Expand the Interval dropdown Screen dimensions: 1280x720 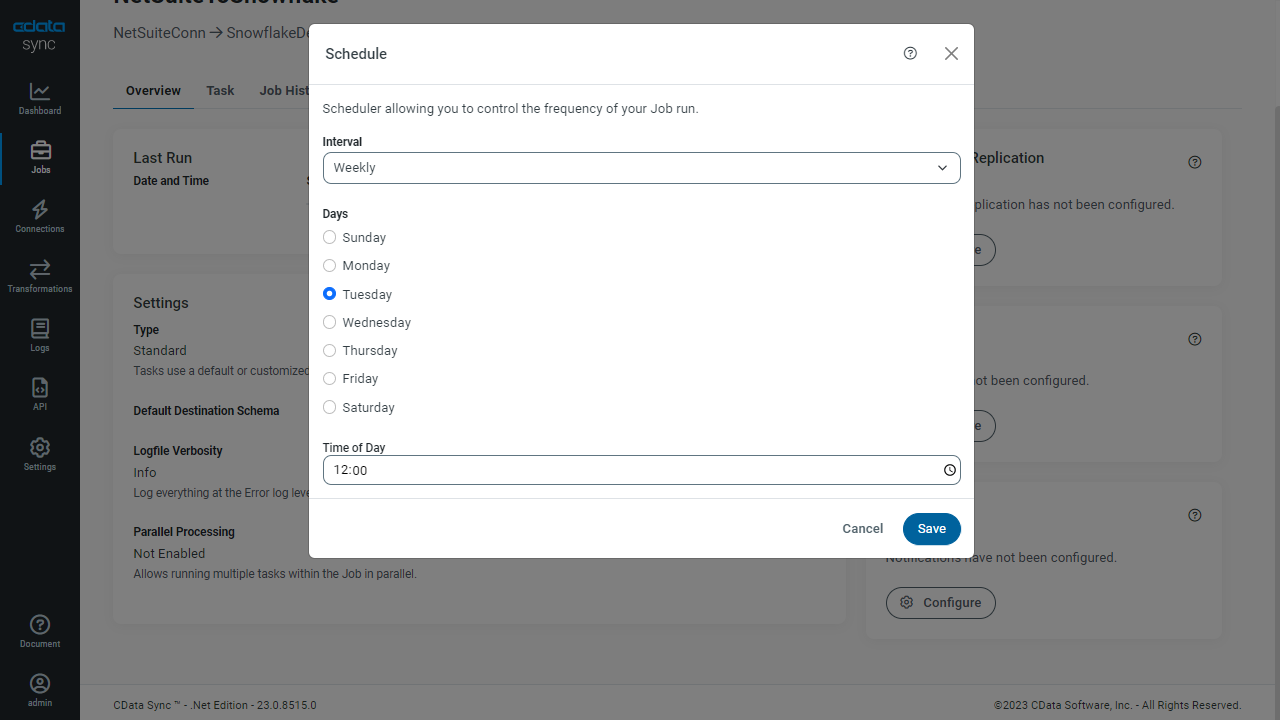(x=641, y=168)
